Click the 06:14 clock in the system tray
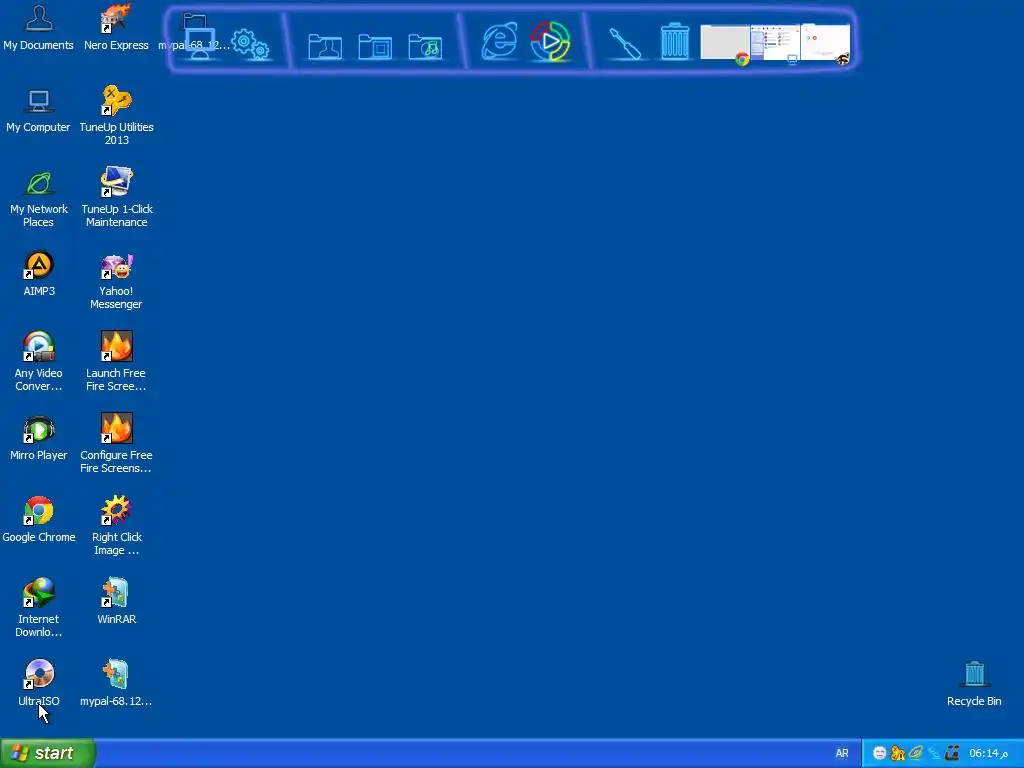This screenshot has height=768, width=1024. click(989, 753)
